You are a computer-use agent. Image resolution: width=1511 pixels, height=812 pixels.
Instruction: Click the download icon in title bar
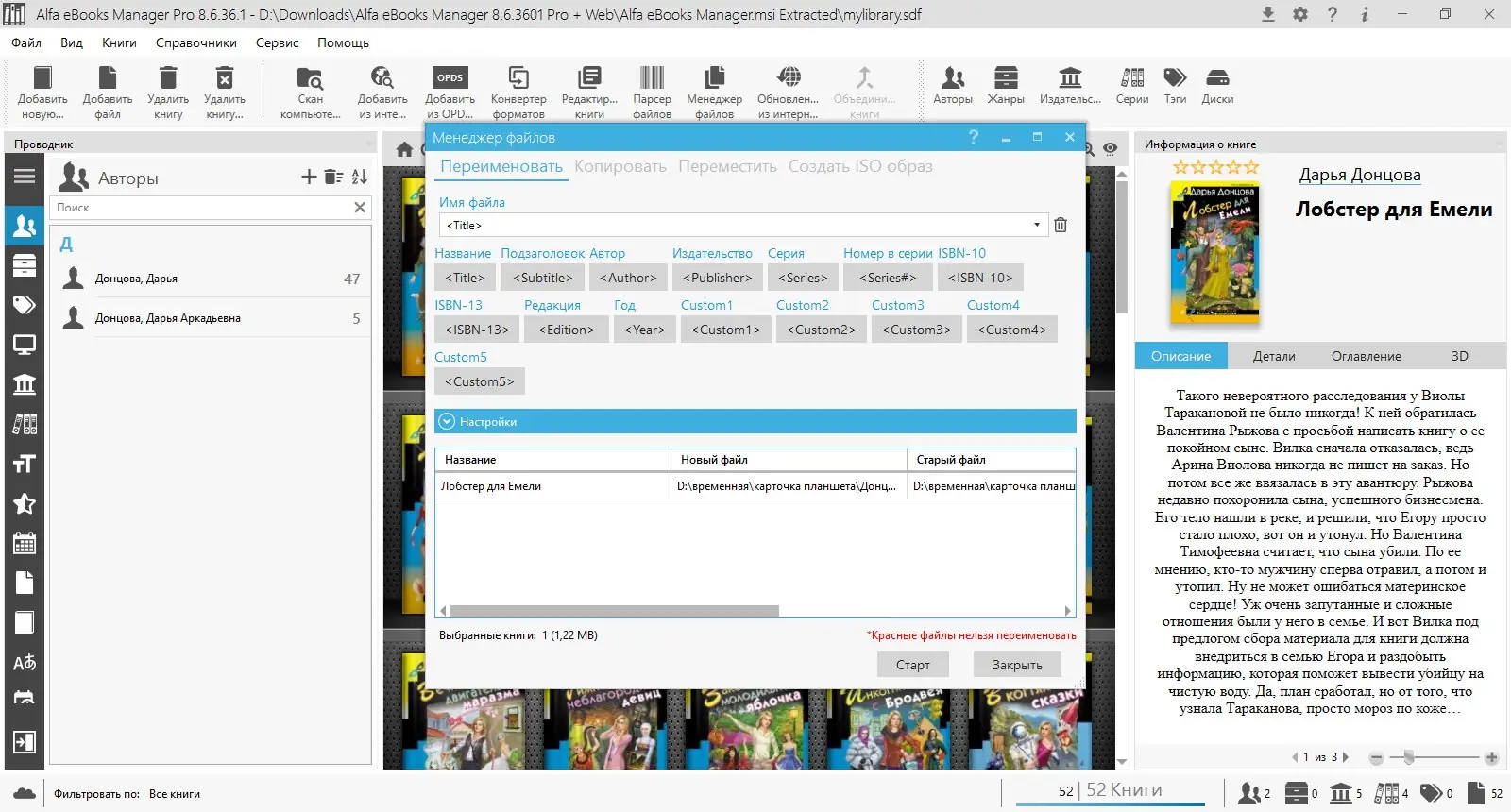tap(1268, 14)
